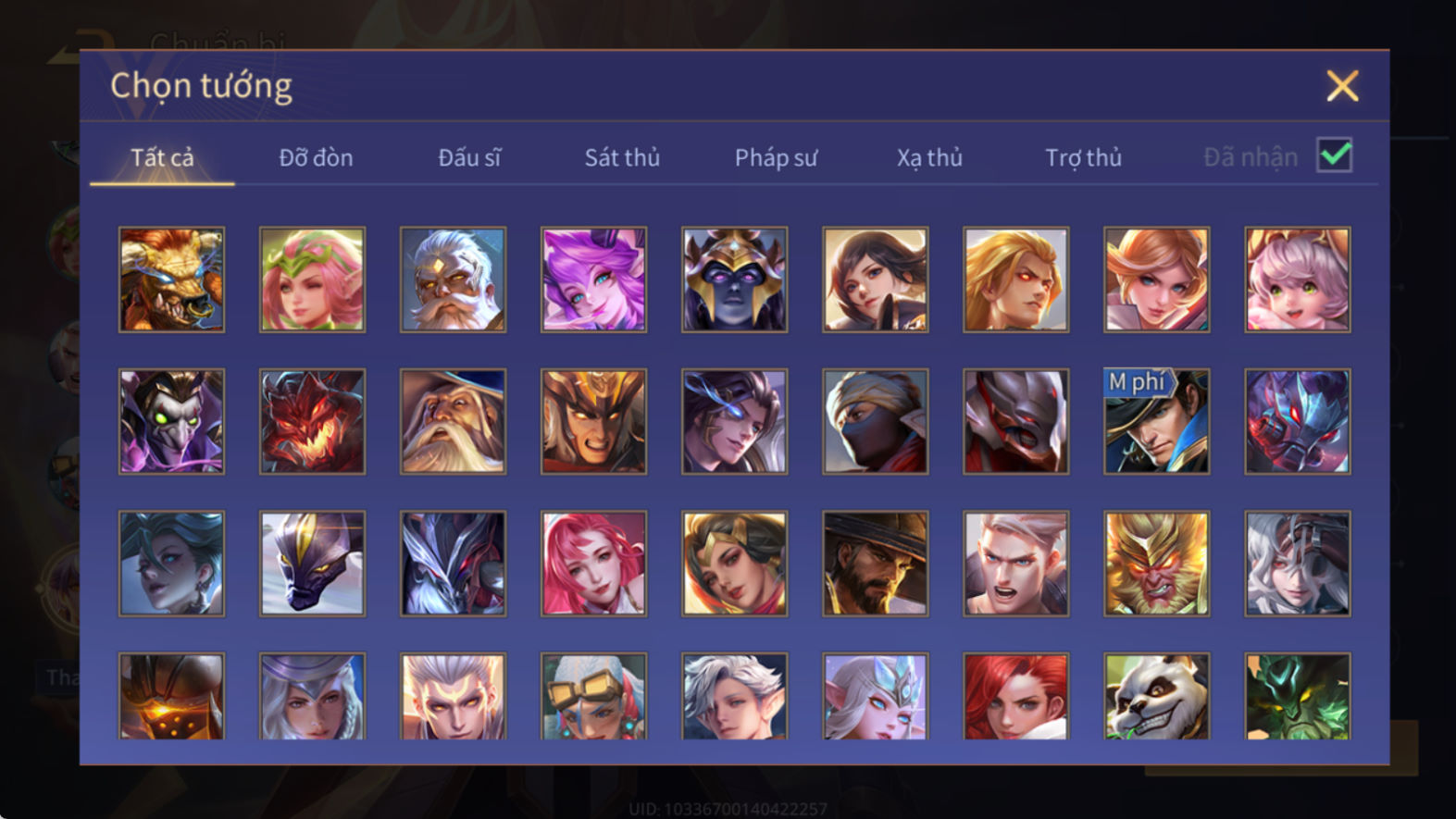Select the cowboy hat bearded hero portrait
This screenshot has width=1456, height=819.
click(875, 564)
